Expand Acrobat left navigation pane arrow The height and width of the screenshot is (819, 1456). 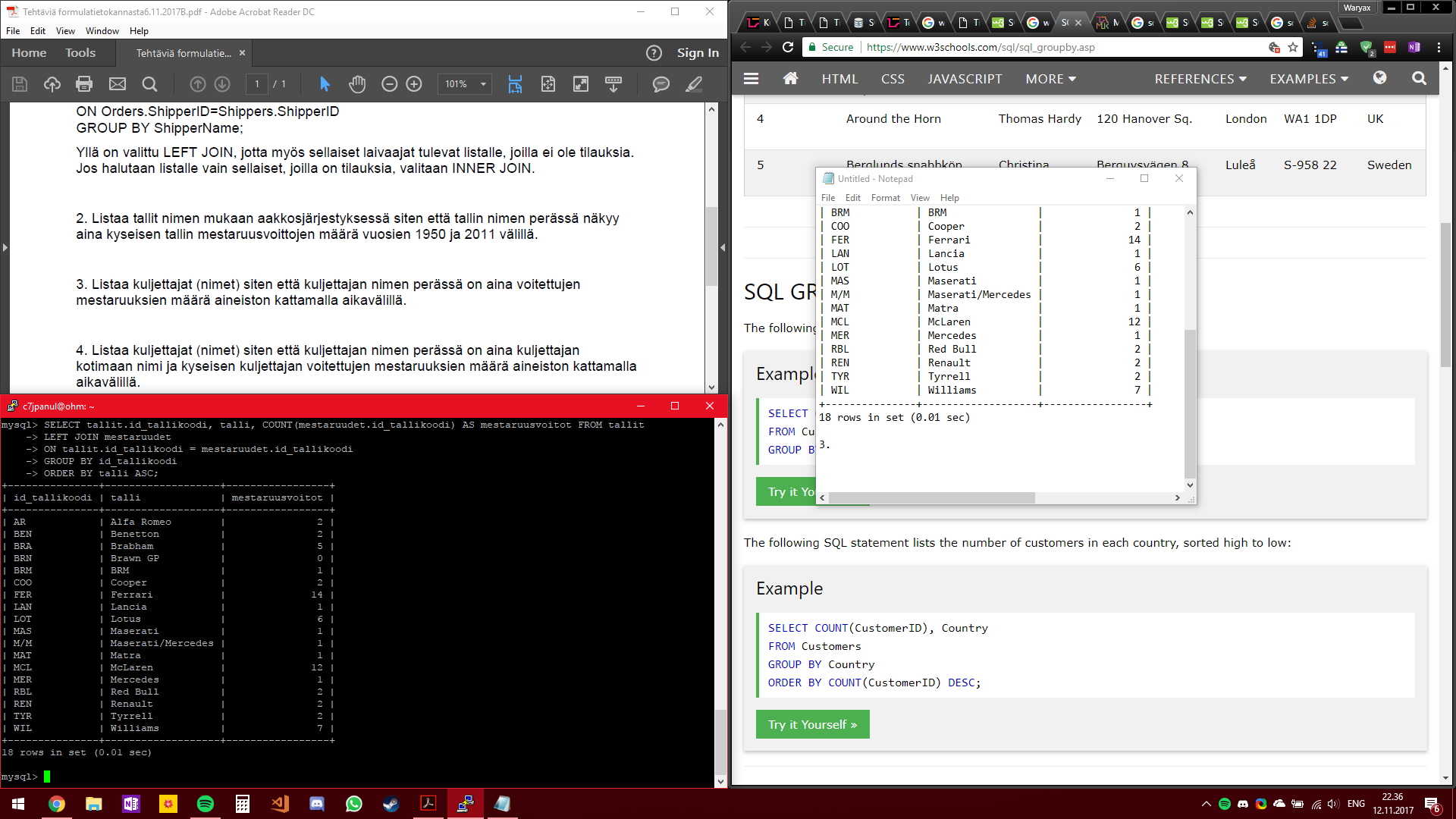click(x=5, y=247)
